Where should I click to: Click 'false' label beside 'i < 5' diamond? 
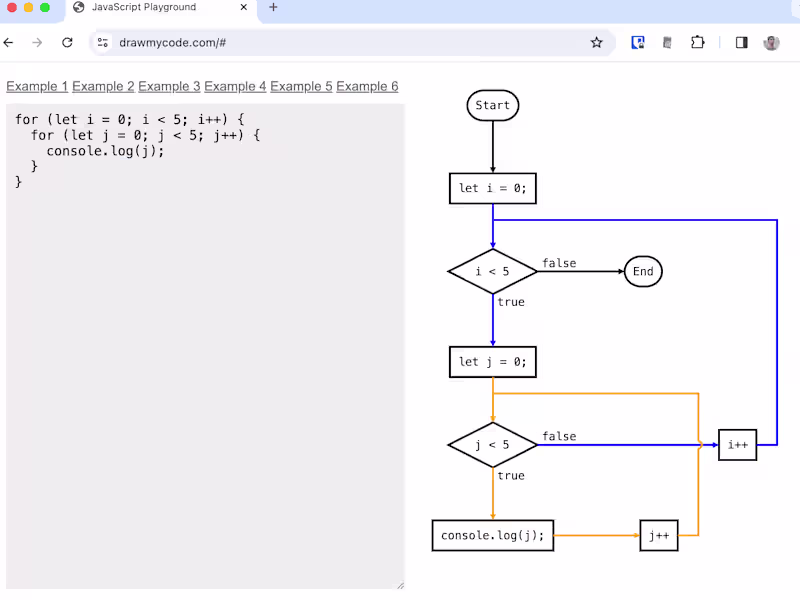click(559, 263)
